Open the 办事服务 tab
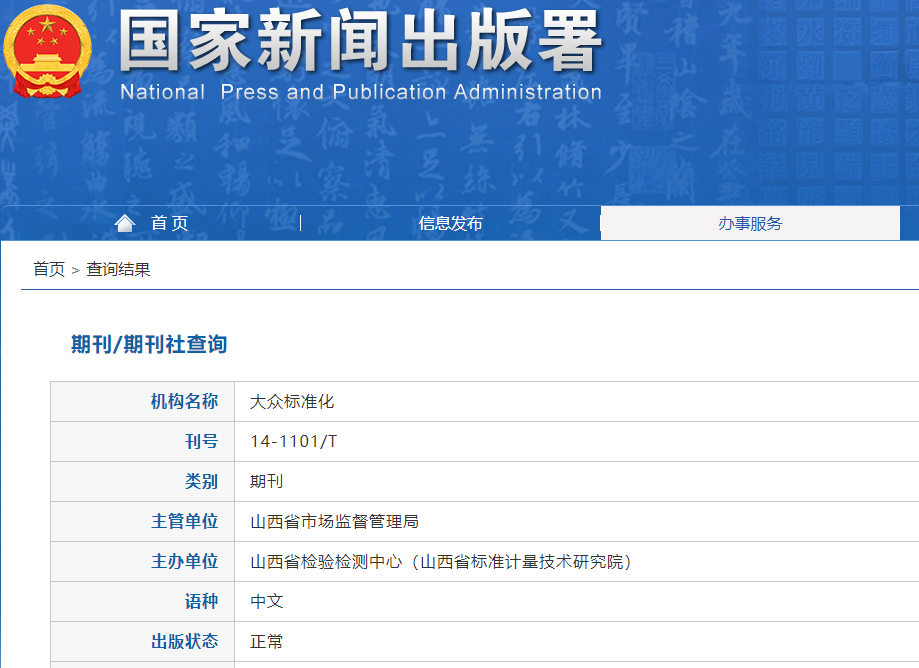The image size is (919, 668). pos(751,223)
